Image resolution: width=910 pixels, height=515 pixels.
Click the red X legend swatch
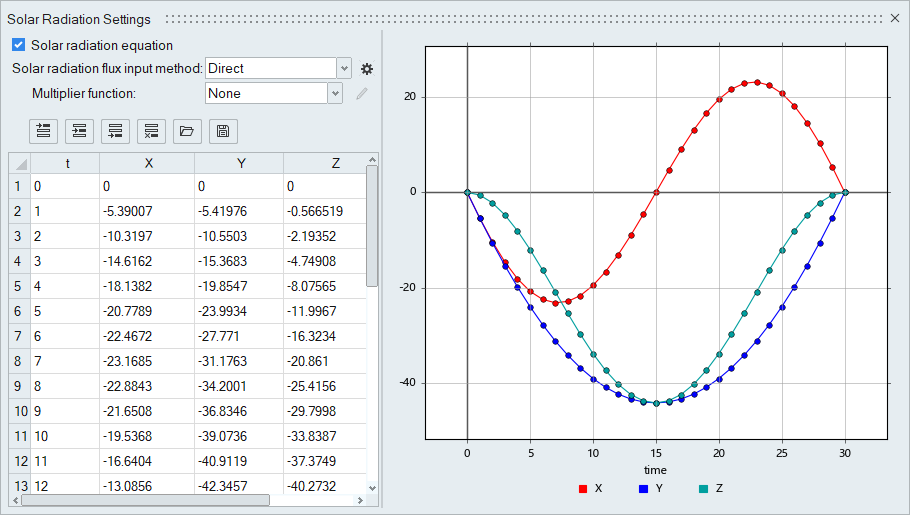tap(582, 489)
